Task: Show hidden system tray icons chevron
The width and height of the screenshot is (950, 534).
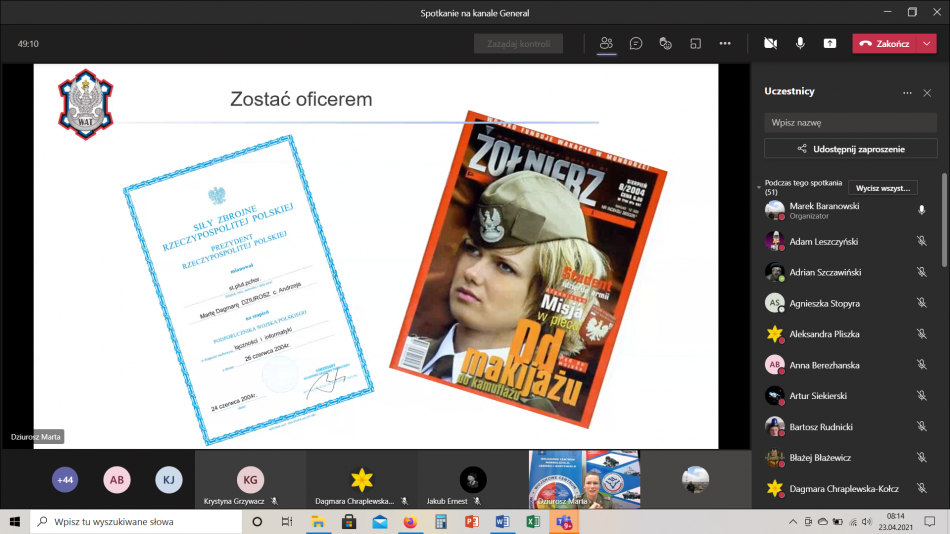Action: pos(792,522)
